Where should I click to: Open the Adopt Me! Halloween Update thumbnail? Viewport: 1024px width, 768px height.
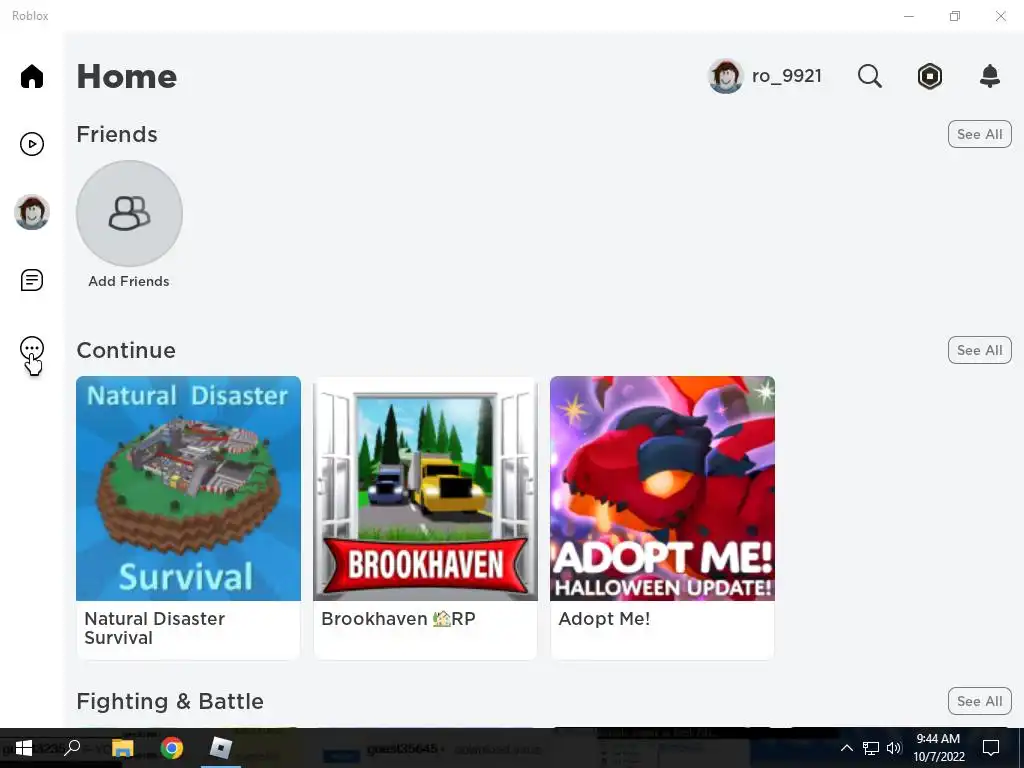662,488
